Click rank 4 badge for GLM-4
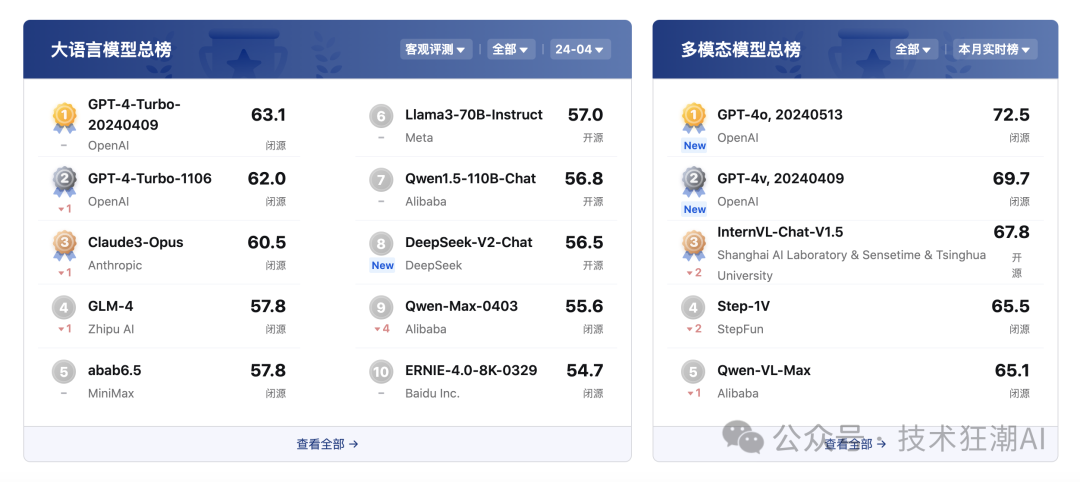The width and height of the screenshot is (1080, 482). tap(64, 307)
